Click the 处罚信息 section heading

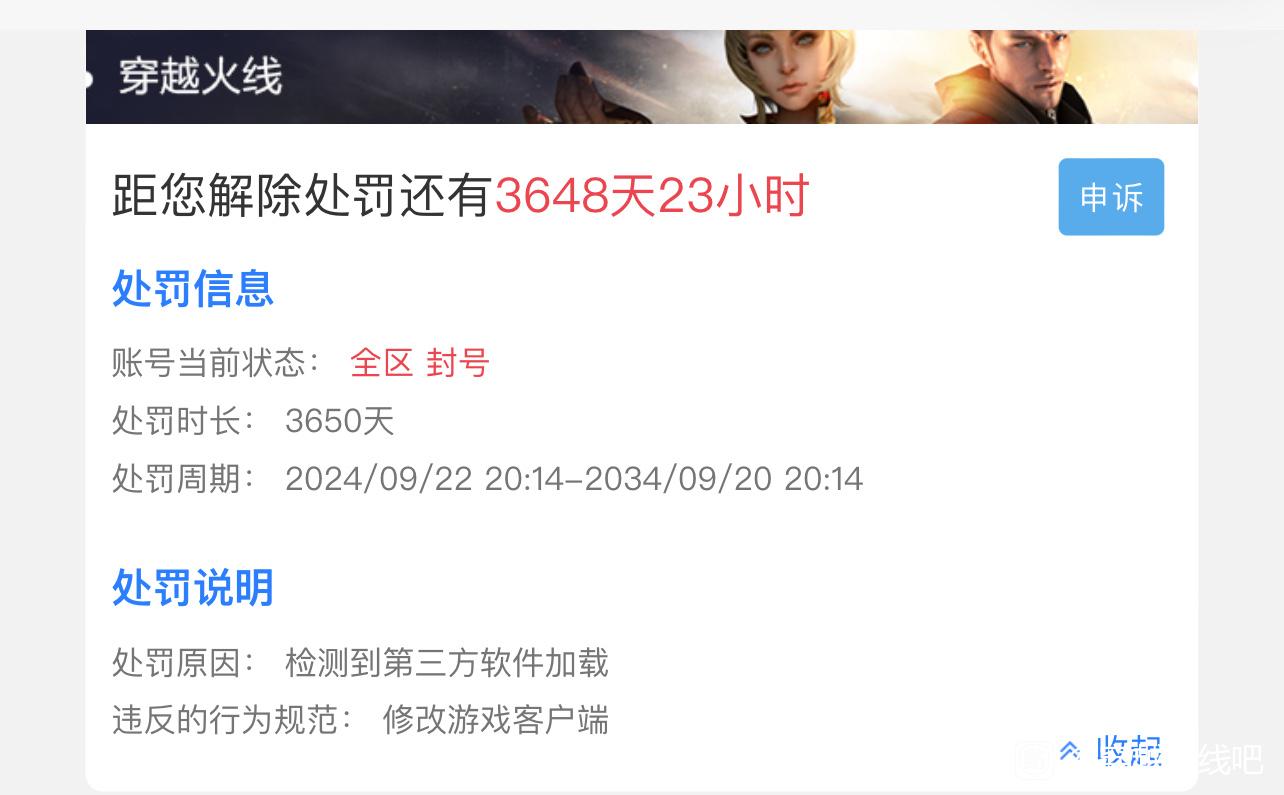193,289
